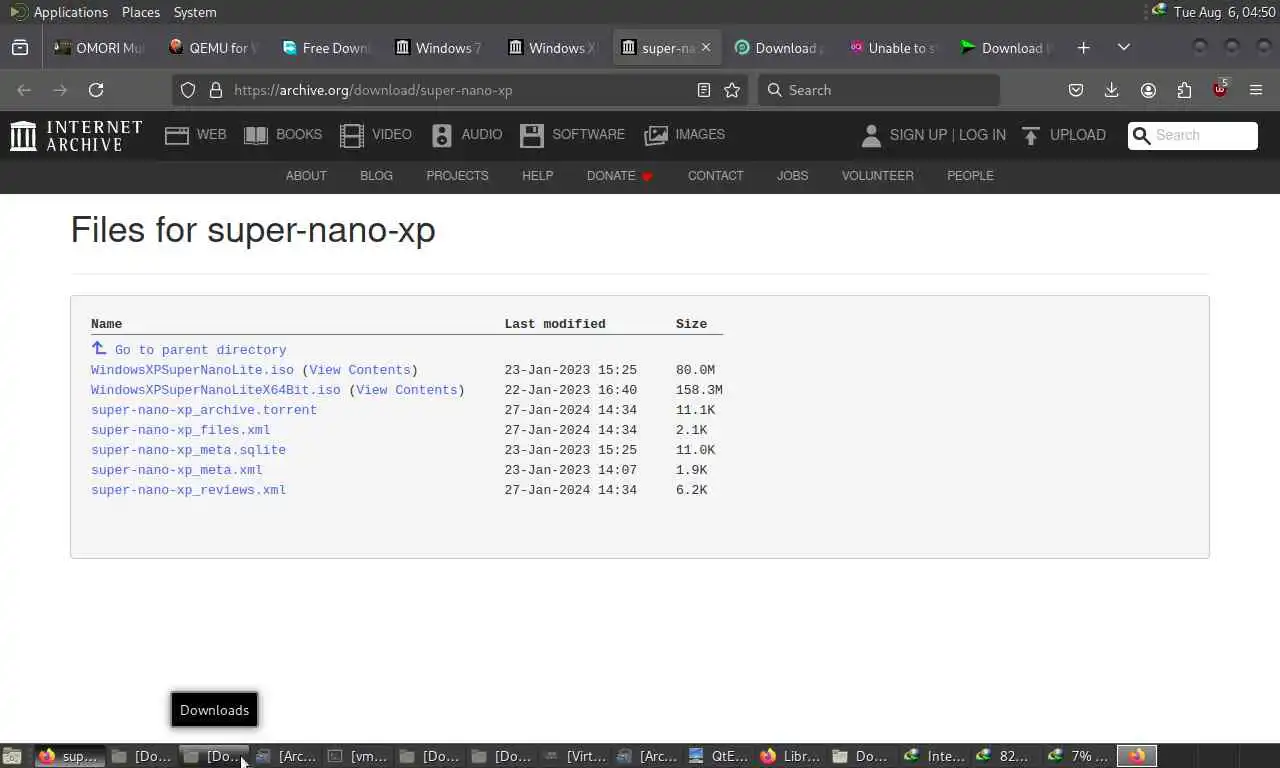Click the DONATE link with heart
Viewport: 1280px width, 768px height.
[620, 176]
